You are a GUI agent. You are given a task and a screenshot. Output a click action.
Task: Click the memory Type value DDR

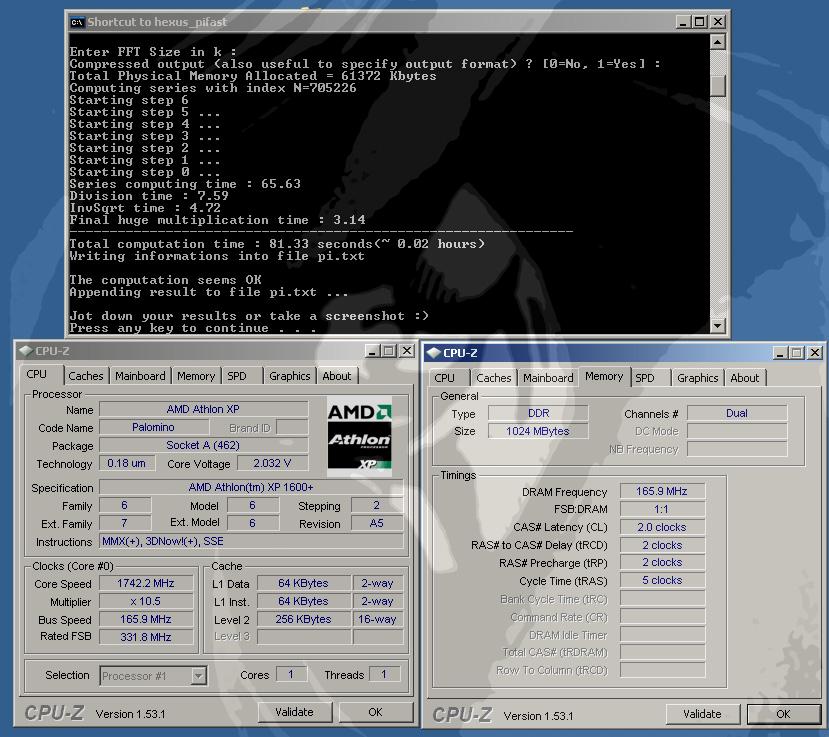tap(538, 413)
